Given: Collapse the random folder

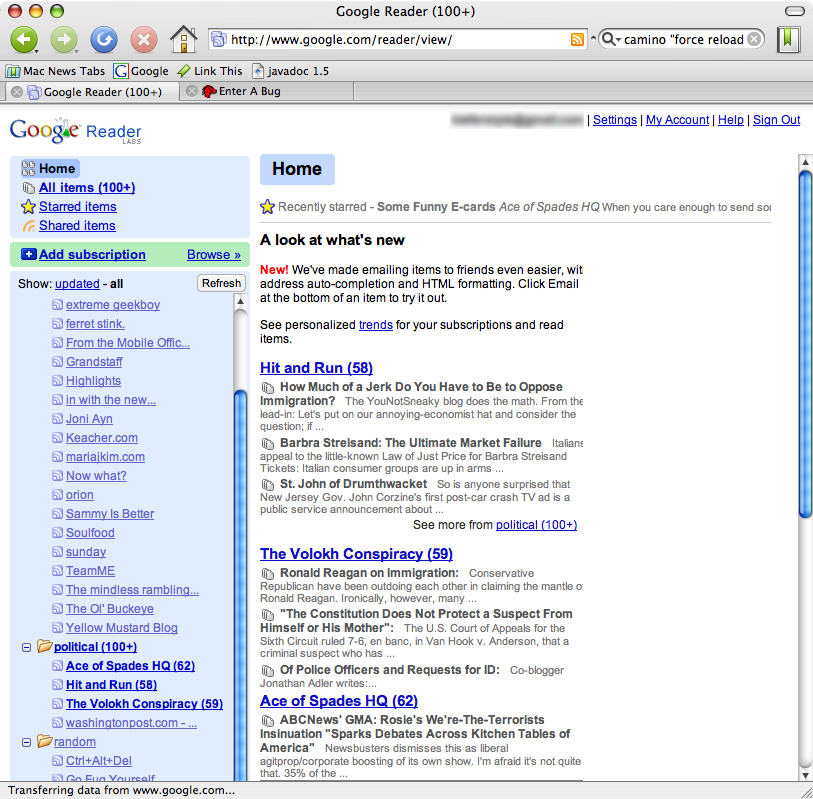Looking at the screenshot, I should [x=26, y=742].
